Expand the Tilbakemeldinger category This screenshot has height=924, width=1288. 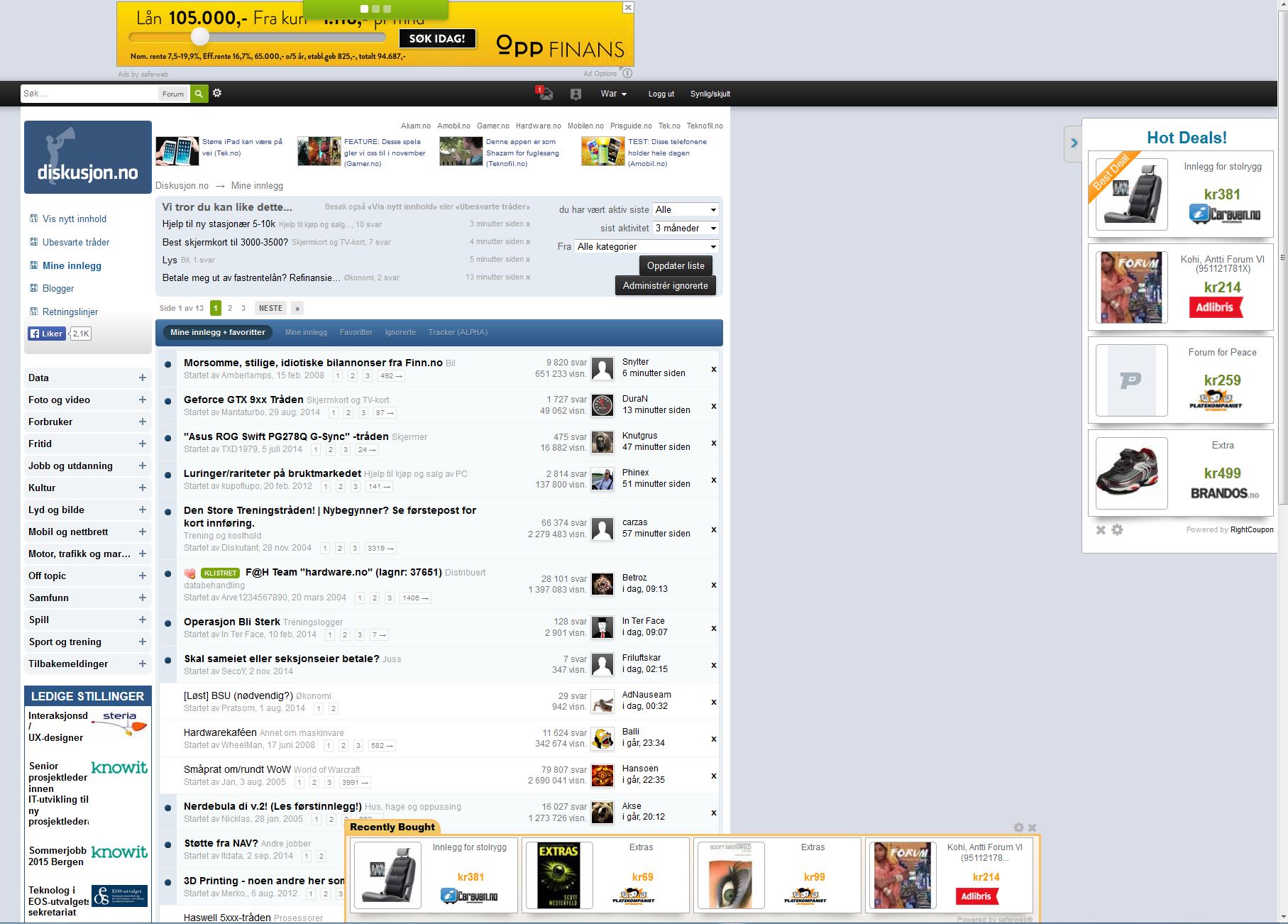pos(142,664)
